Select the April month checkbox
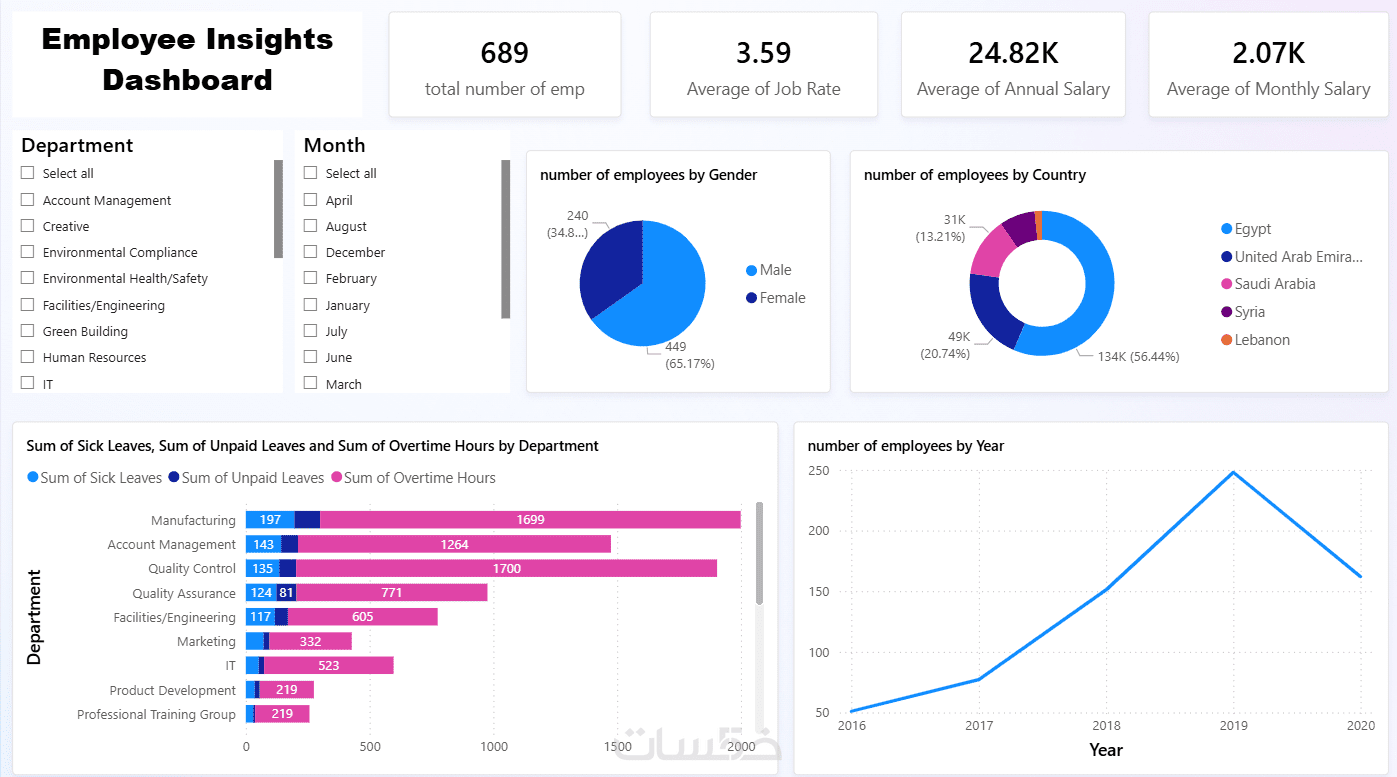This screenshot has width=1397, height=777. [310, 200]
